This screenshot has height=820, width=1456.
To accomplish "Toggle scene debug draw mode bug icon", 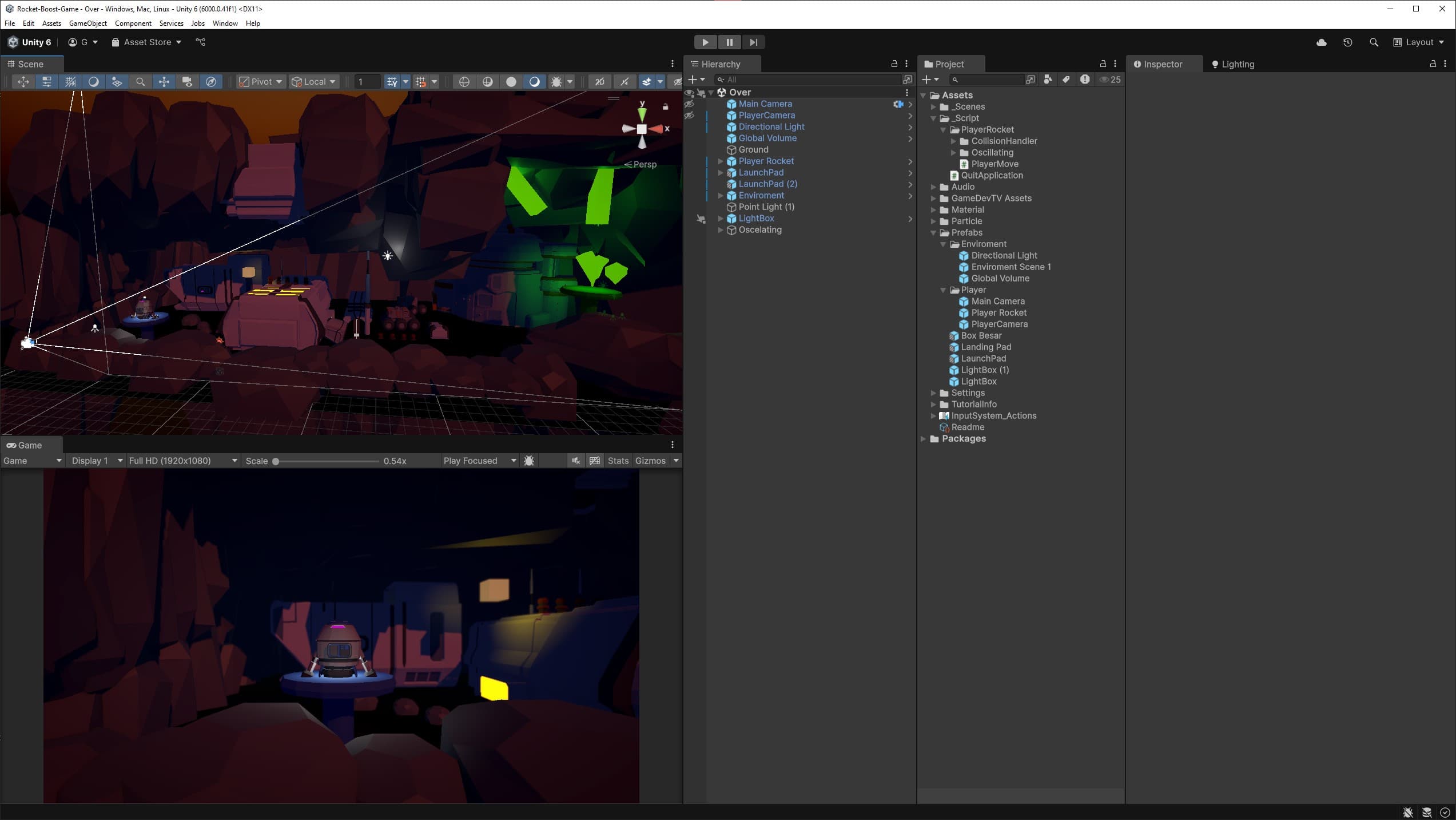I will (556, 82).
